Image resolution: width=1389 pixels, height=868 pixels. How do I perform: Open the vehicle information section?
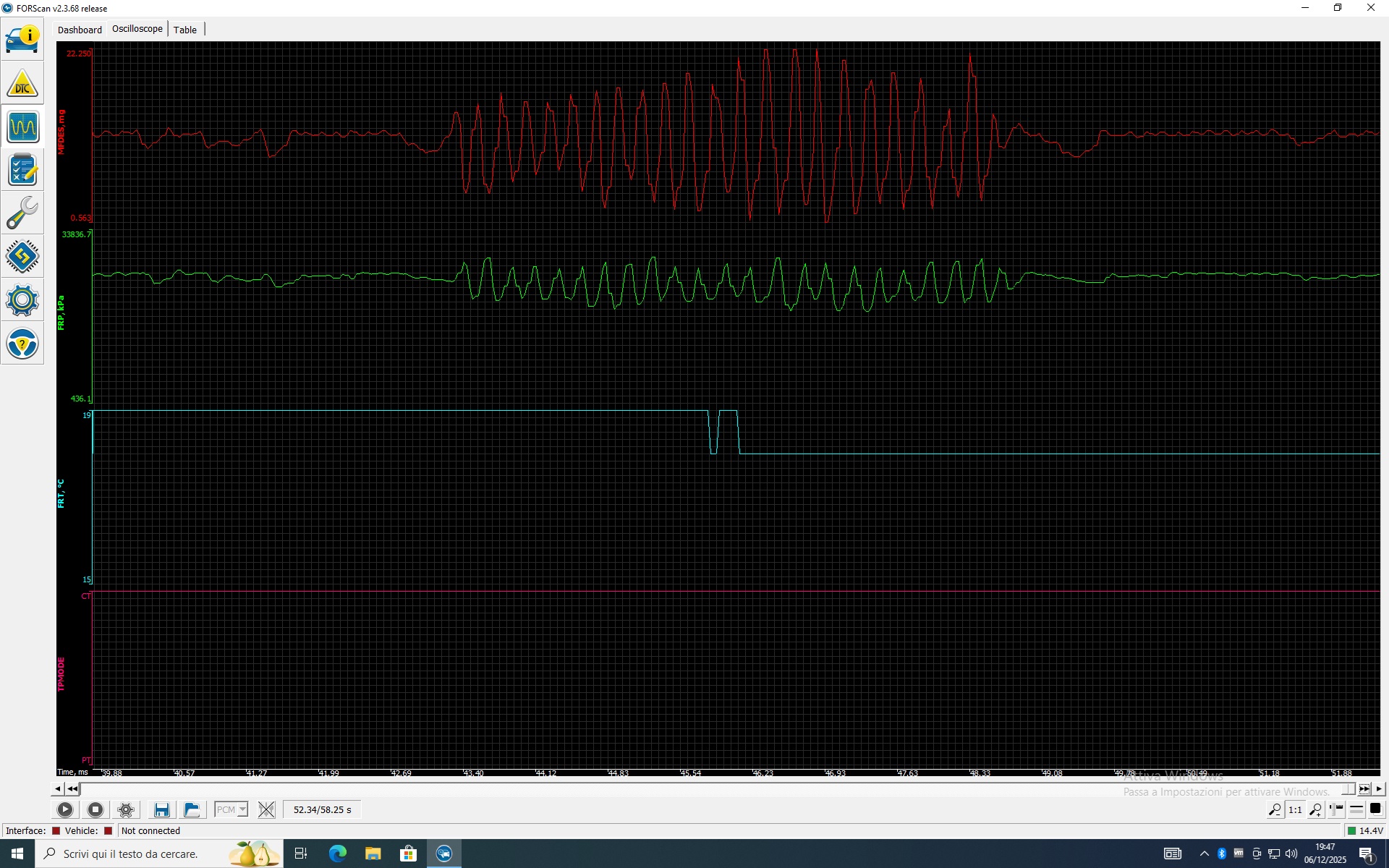pos(22,39)
